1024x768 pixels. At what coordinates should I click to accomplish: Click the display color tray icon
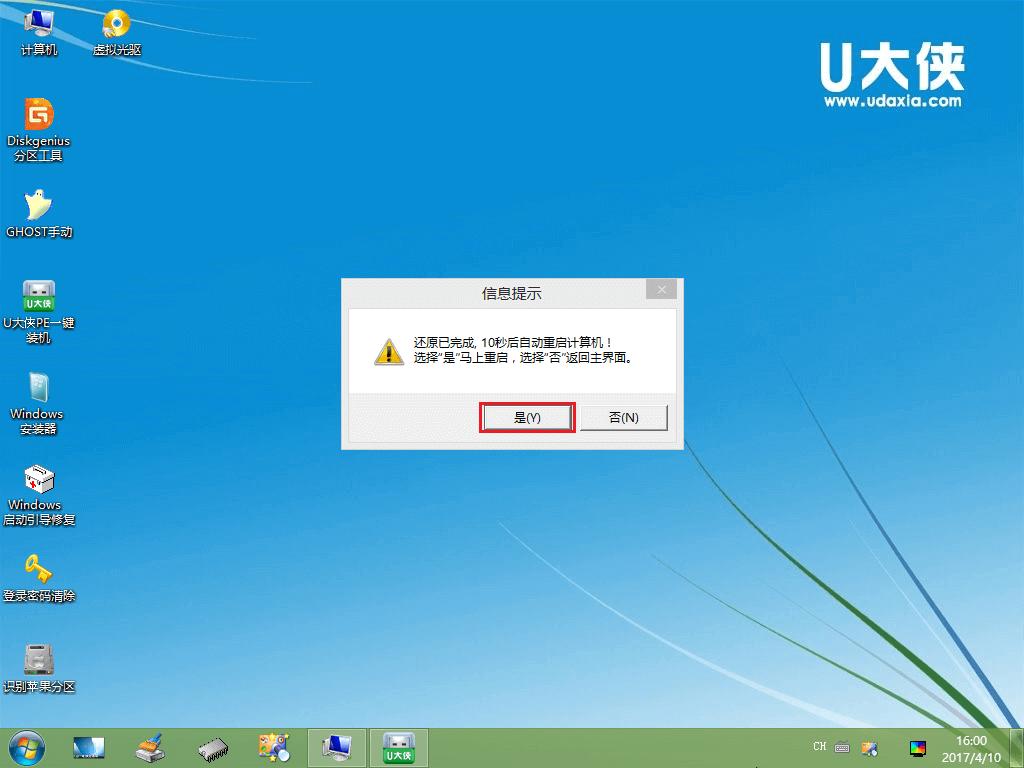[x=917, y=747]
